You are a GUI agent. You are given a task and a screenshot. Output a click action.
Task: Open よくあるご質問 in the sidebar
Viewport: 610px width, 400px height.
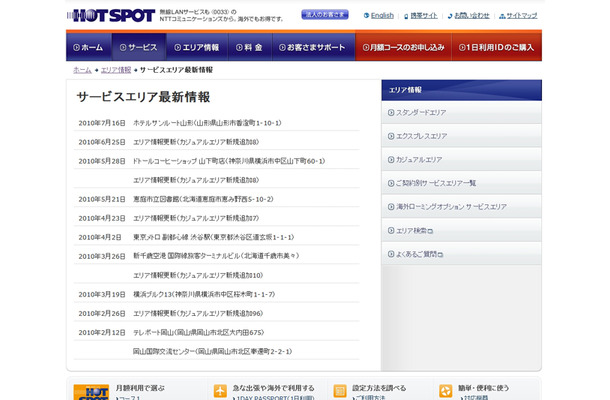coord(461,254)
